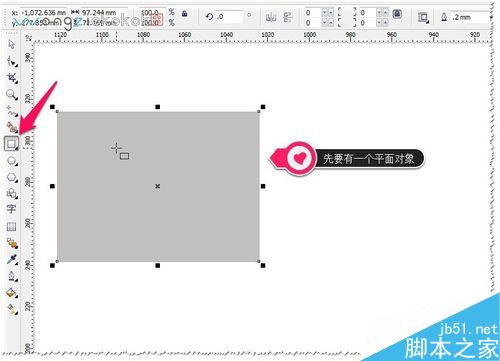This screenshot has width=500, height=361.
Task: Click the ruler origin corner icon
Action: click(28, 38)
